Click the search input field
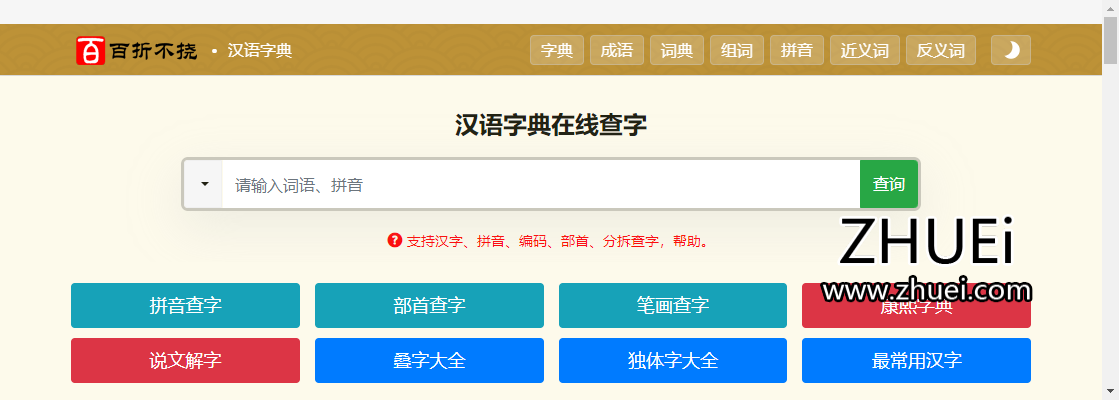Viewport: 1119px width, 400px height. pyautogui.click(x=540, y=184)
